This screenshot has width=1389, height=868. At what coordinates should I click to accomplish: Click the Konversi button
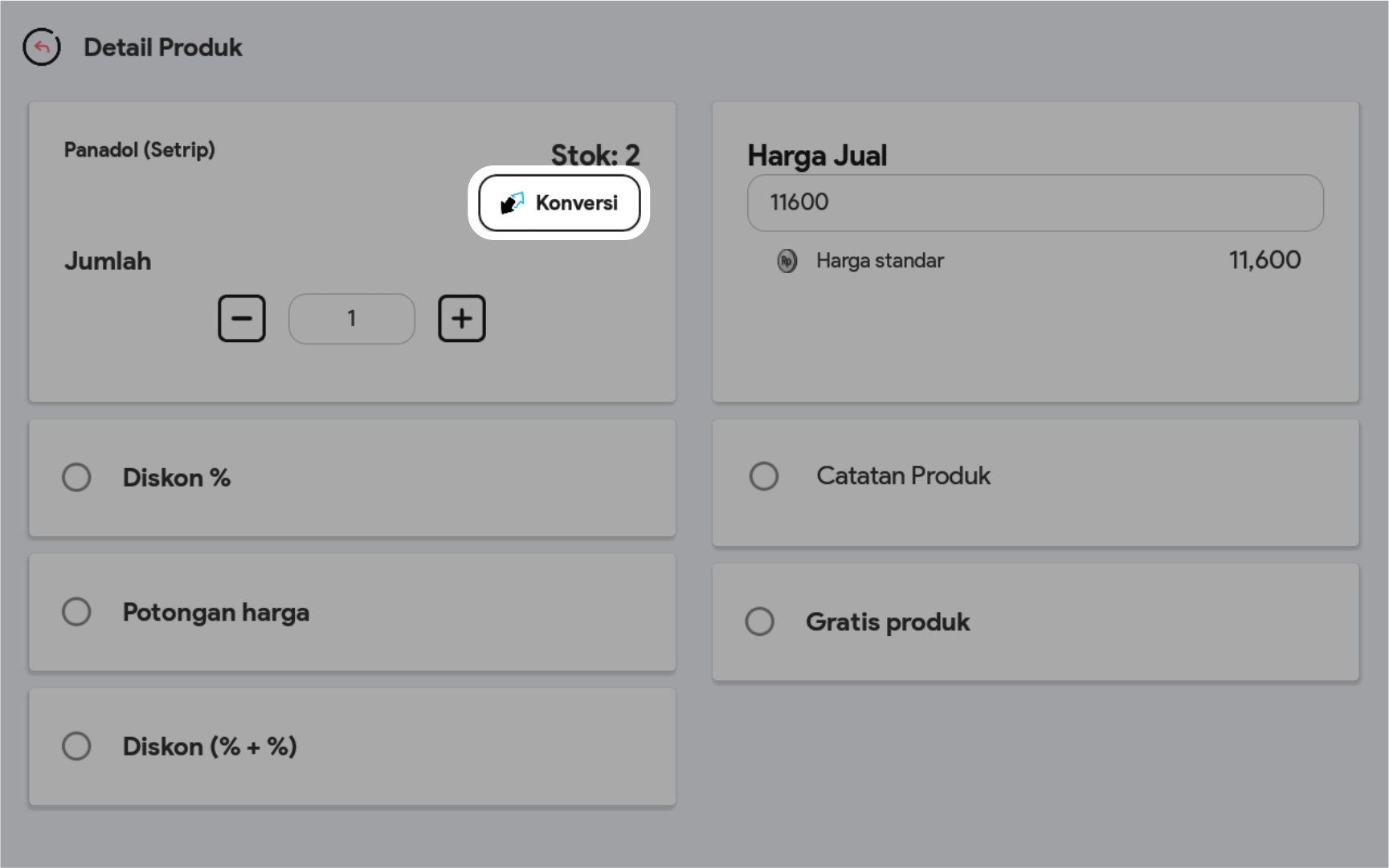tap(559, 203)
